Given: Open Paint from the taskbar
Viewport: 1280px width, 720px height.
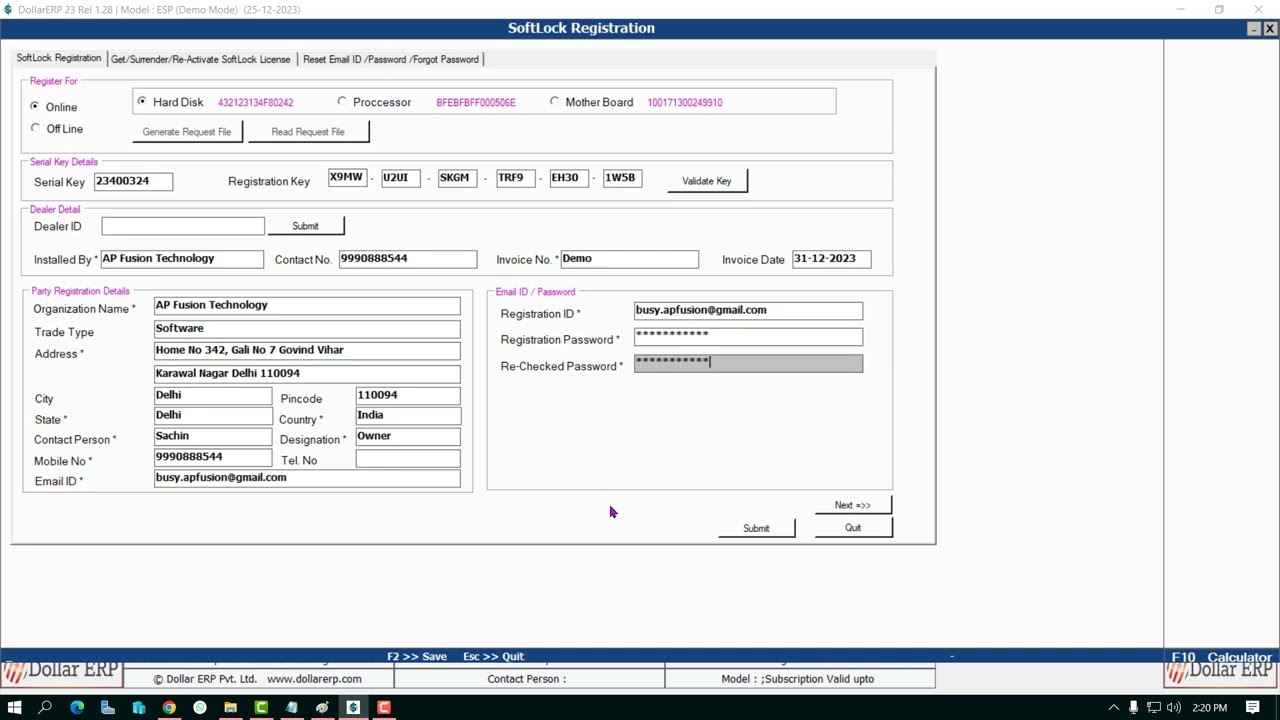Looking at the screenshot, I should pyautogui.click(x=322, y=707).
